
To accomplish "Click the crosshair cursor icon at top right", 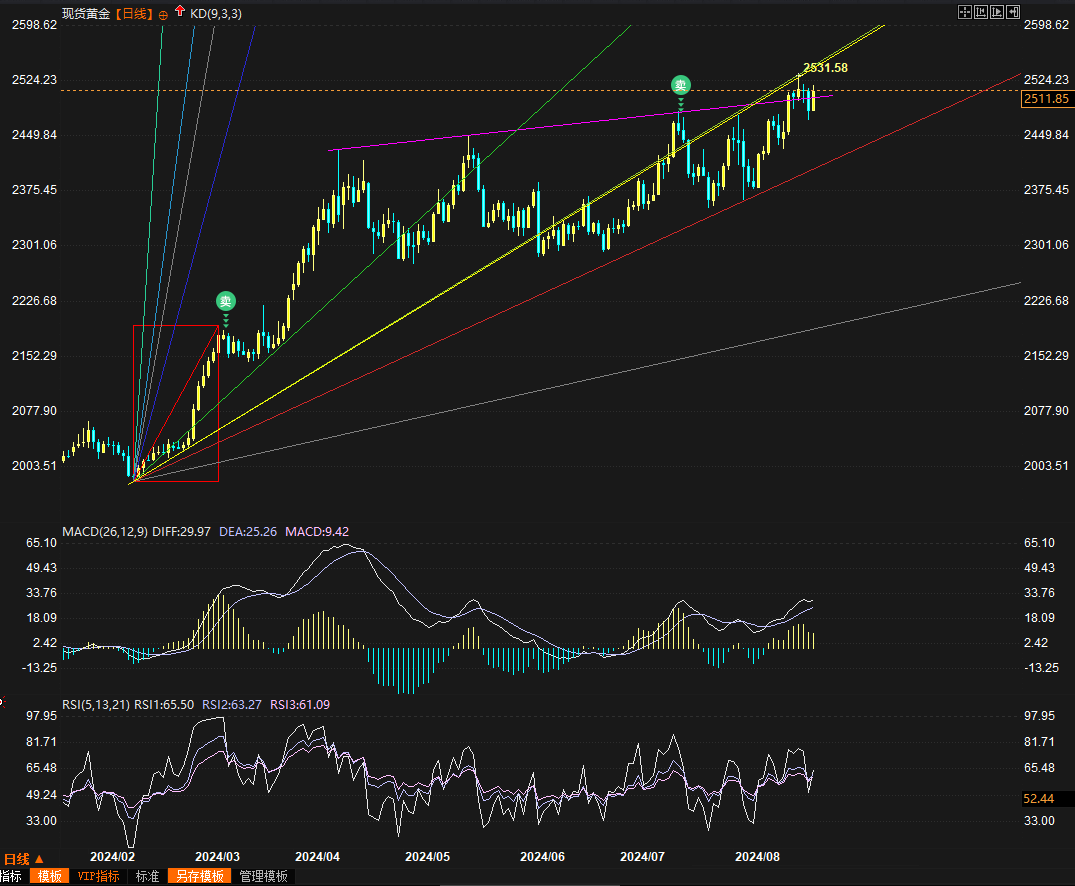I will tap(965, 12).
